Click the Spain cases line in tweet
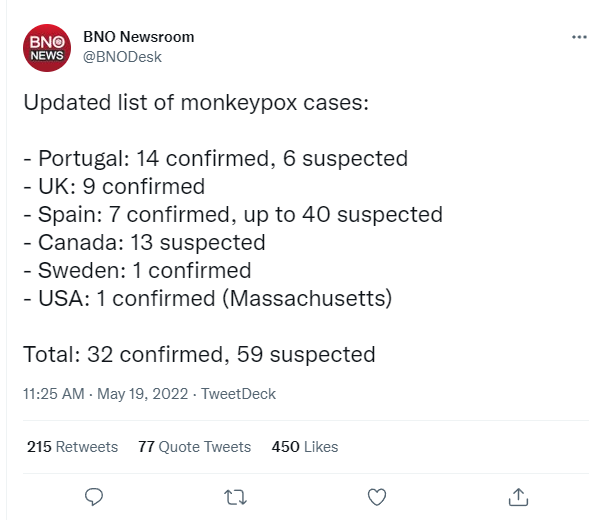604x520 pixels. click(x=232, y=214)
